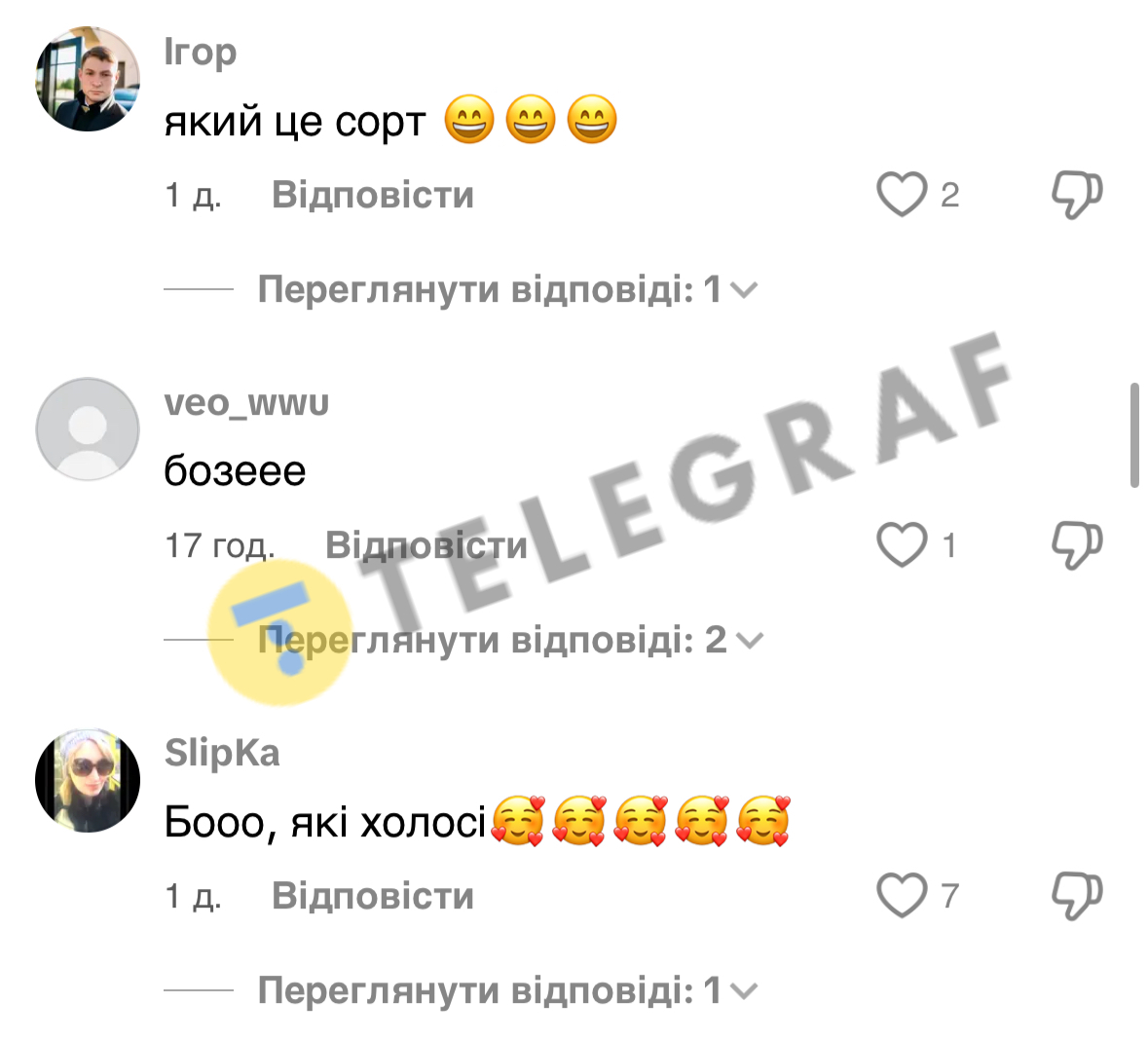The width and height of the screenshot is (1148, 1040).
Task: Like Ігор's comment with the heart icon
Action: (902, 194)
